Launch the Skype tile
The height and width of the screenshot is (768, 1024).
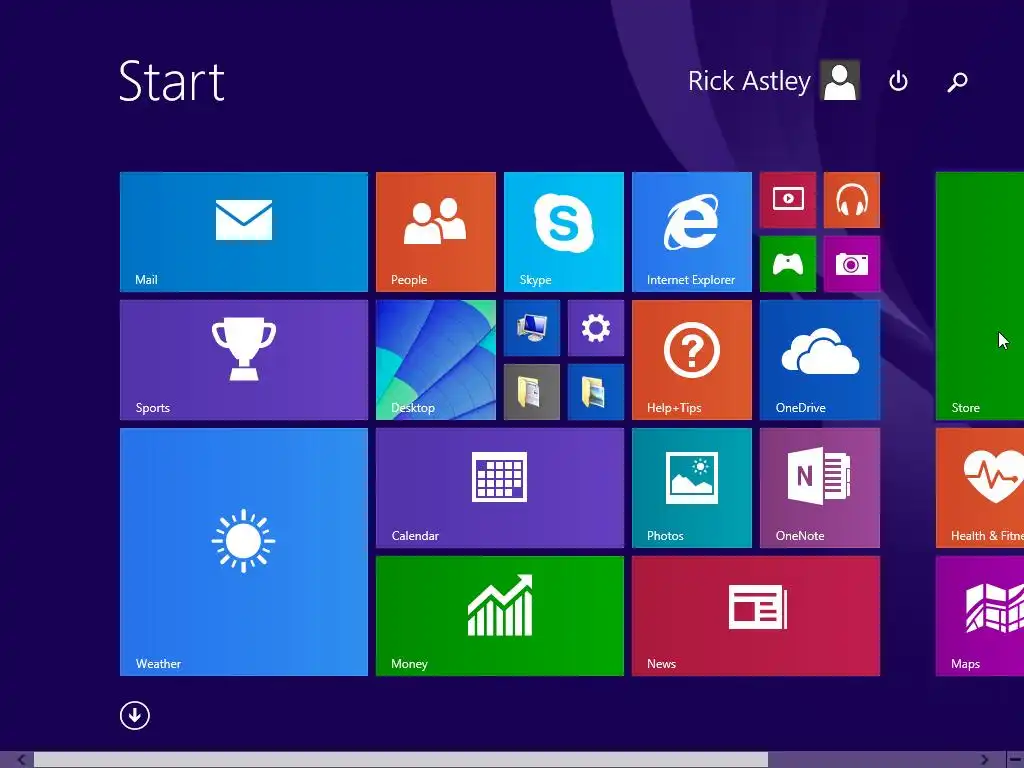pyautogui.click(x=564, y=232)
